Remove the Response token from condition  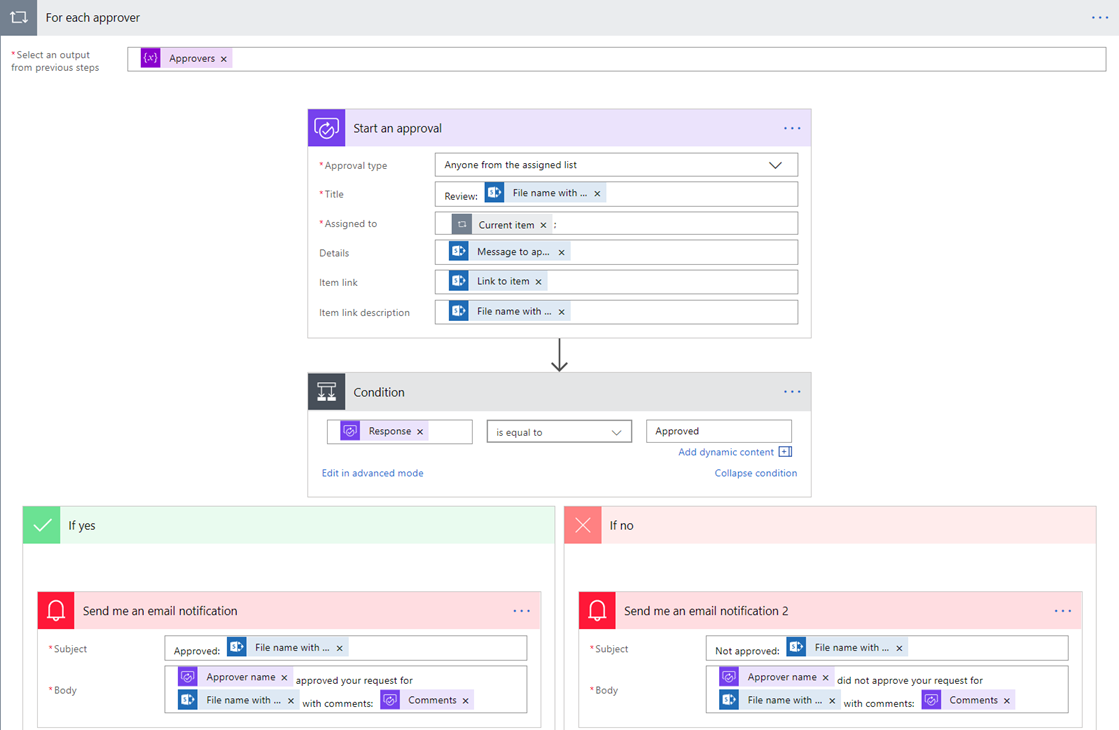(420, 432)
